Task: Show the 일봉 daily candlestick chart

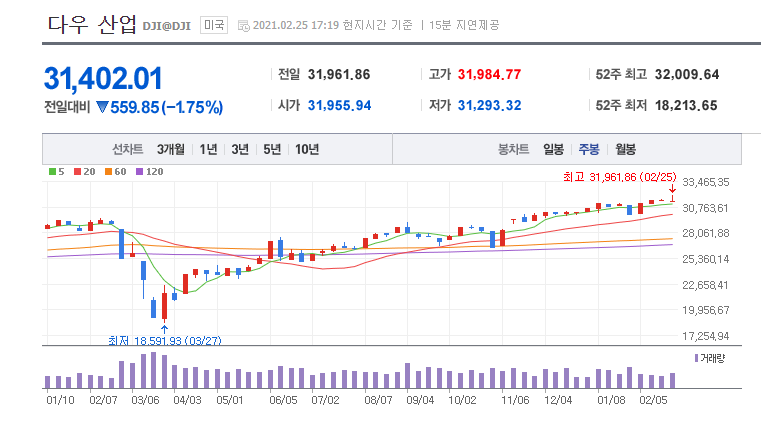Action: 553,149
